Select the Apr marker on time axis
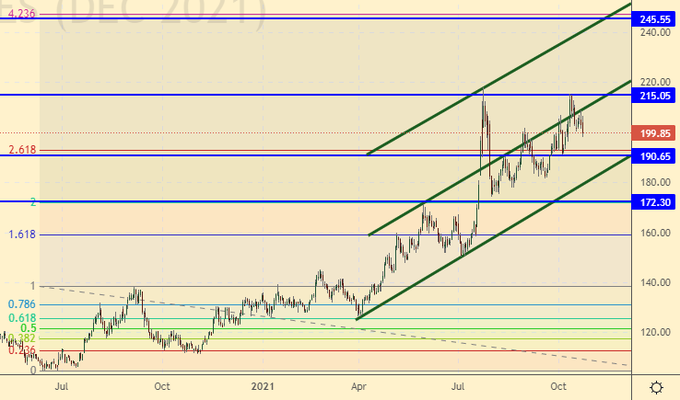 (358, 385)
